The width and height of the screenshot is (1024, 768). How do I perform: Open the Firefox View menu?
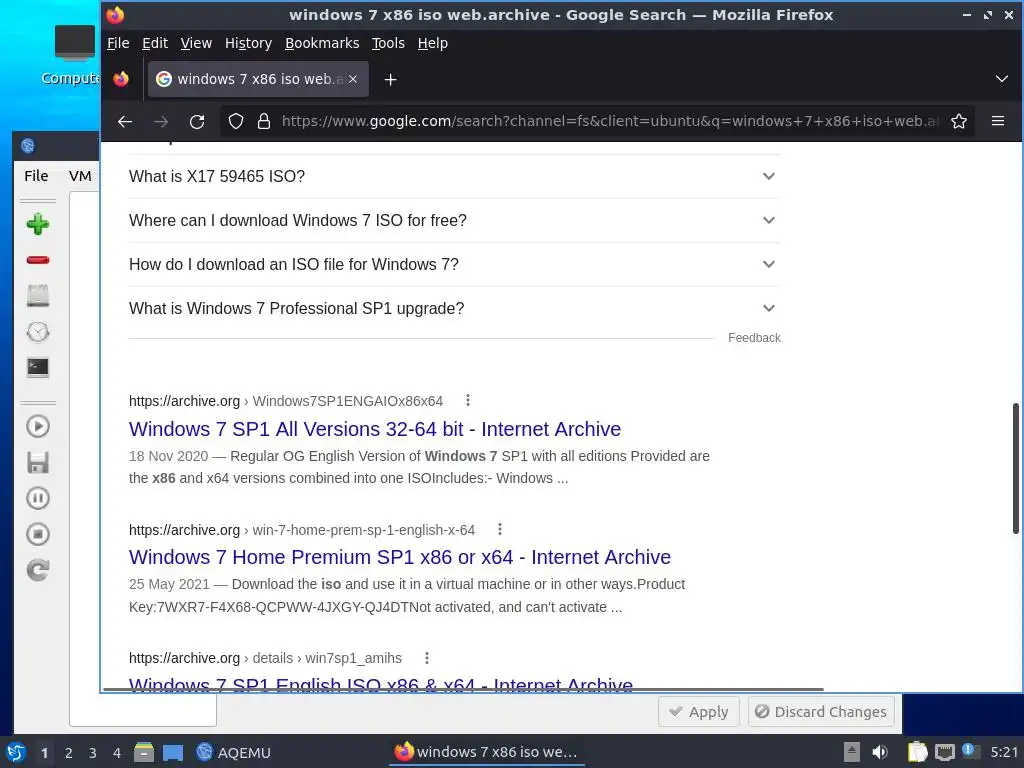coord(196,43)
